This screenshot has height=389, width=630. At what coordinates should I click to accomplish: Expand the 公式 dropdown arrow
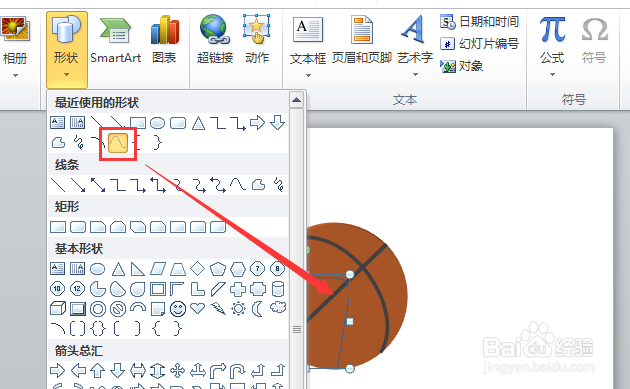tap(552, 74)
